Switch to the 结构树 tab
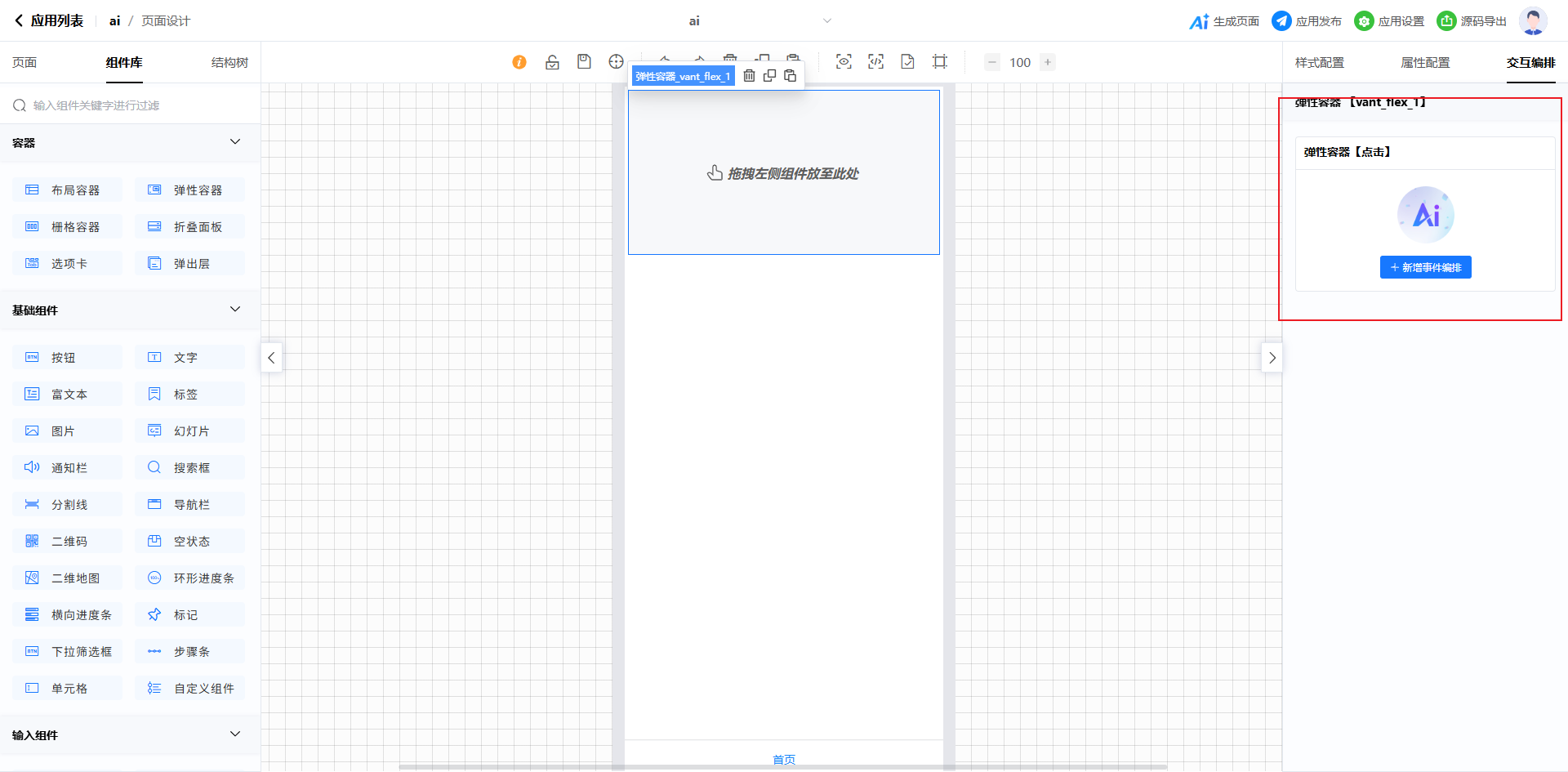 pyautogui.click(x=229, y=63)
